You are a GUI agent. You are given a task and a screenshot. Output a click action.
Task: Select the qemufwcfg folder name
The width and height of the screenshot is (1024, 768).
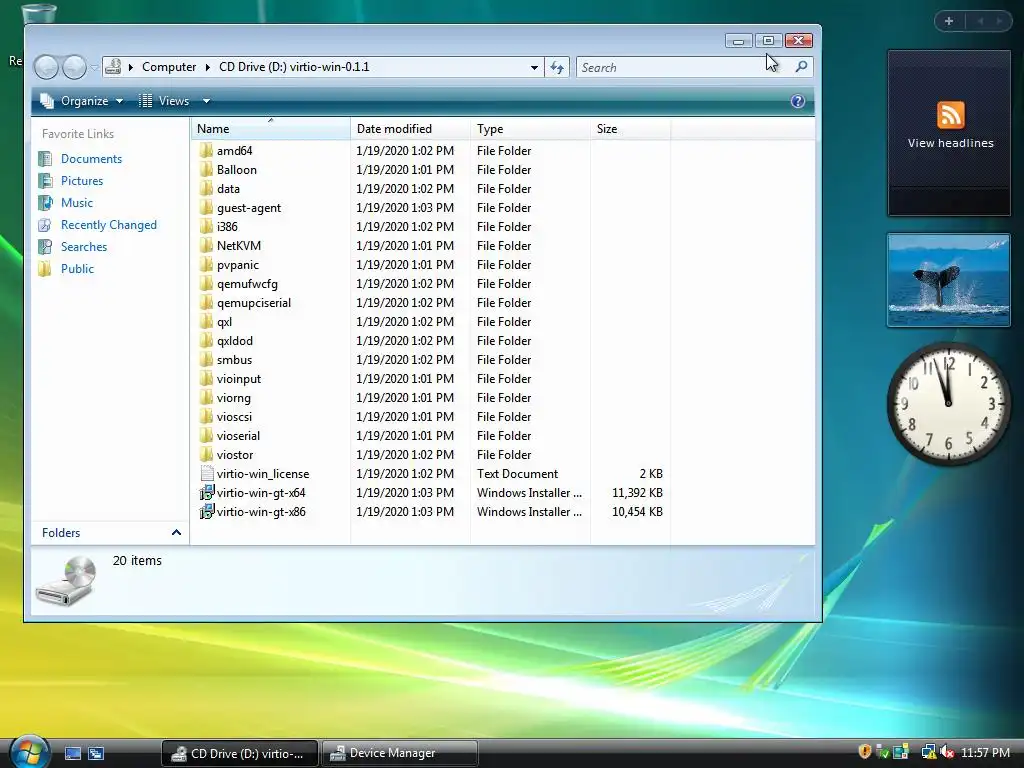(x=248, y=284)
